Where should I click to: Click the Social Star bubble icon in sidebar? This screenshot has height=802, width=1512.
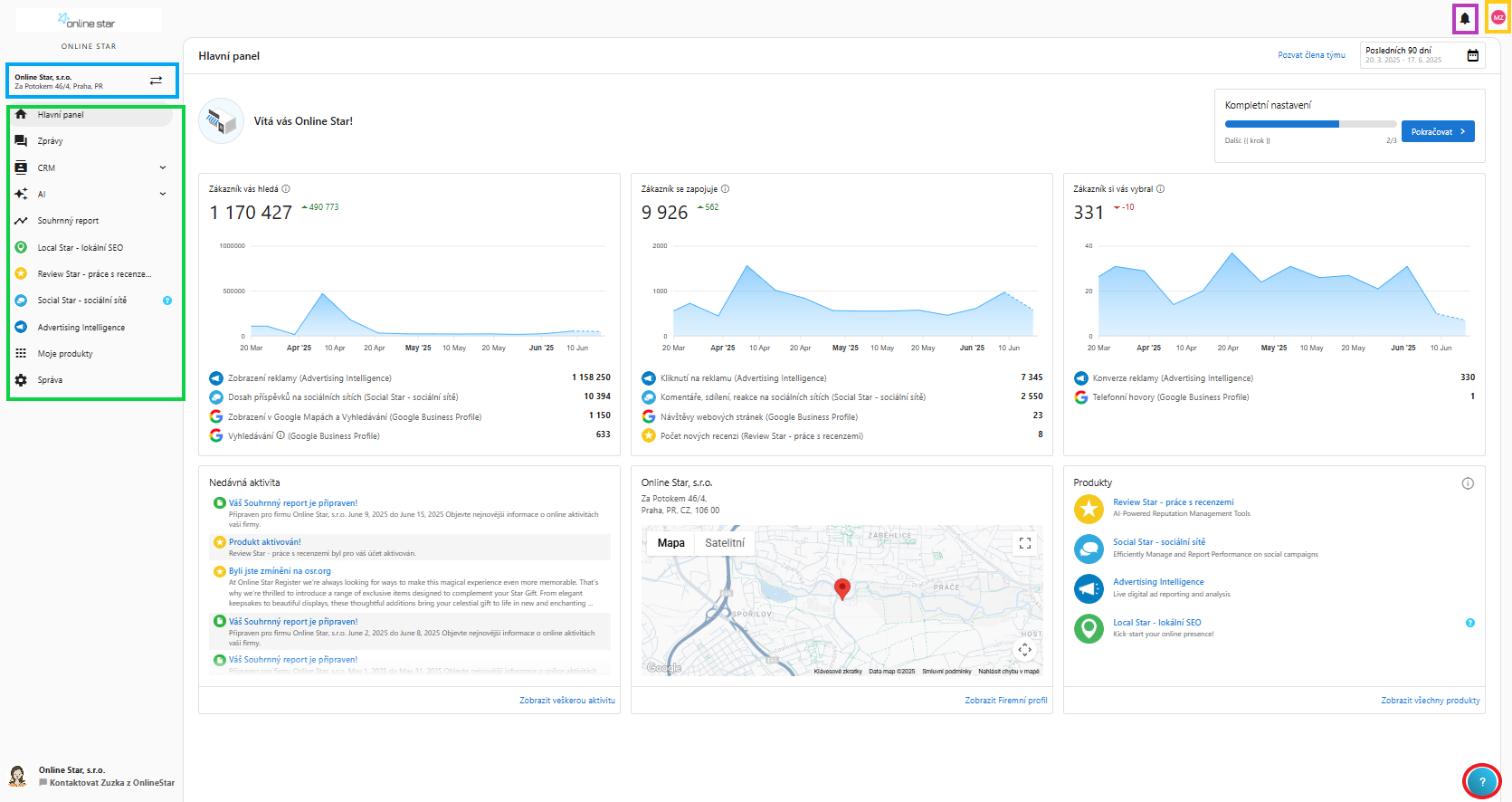pos(21,301)
